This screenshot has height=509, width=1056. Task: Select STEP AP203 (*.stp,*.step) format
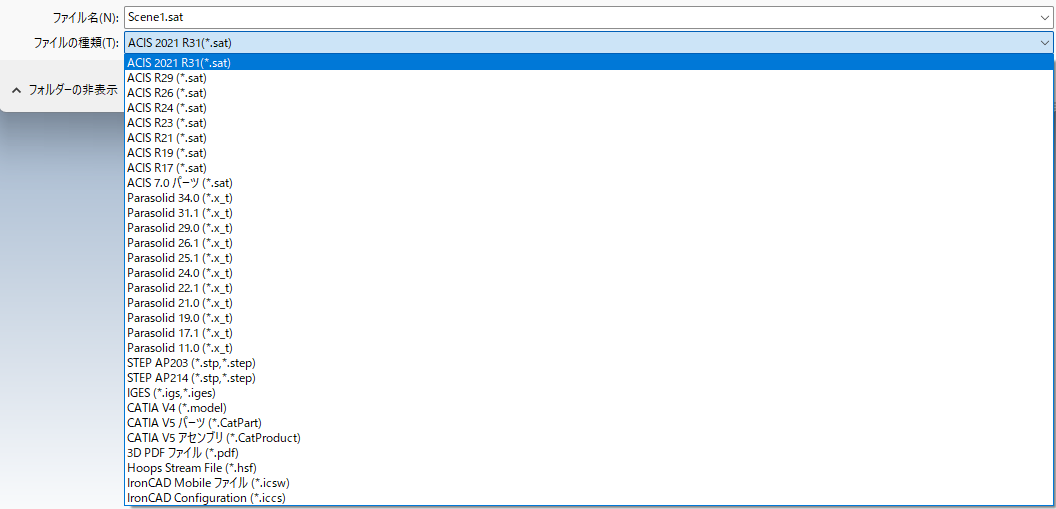[191, 363]
